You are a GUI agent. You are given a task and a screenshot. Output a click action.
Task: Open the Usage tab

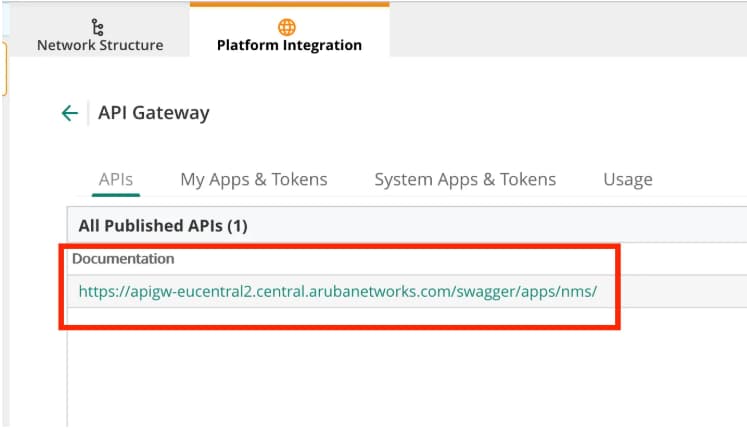click(628, 180)
